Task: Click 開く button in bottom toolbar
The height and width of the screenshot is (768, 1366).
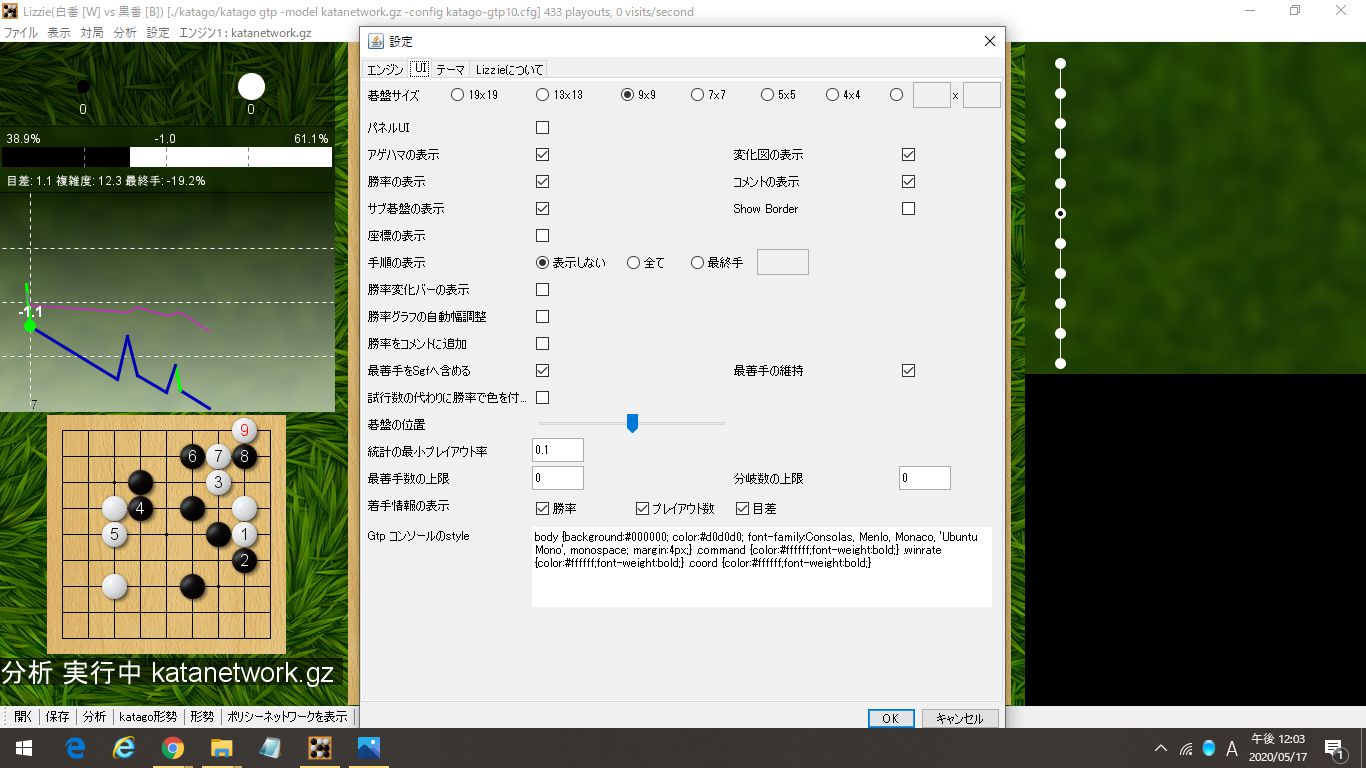Action: [x=23, y=717]
